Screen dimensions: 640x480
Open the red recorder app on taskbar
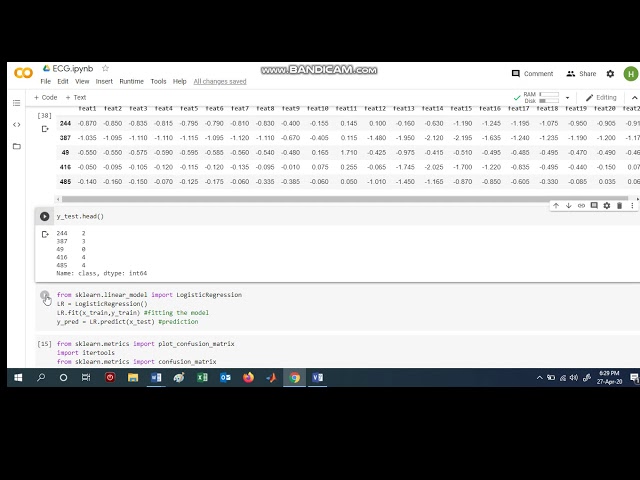pyautogui.click(x=110, y=378)
